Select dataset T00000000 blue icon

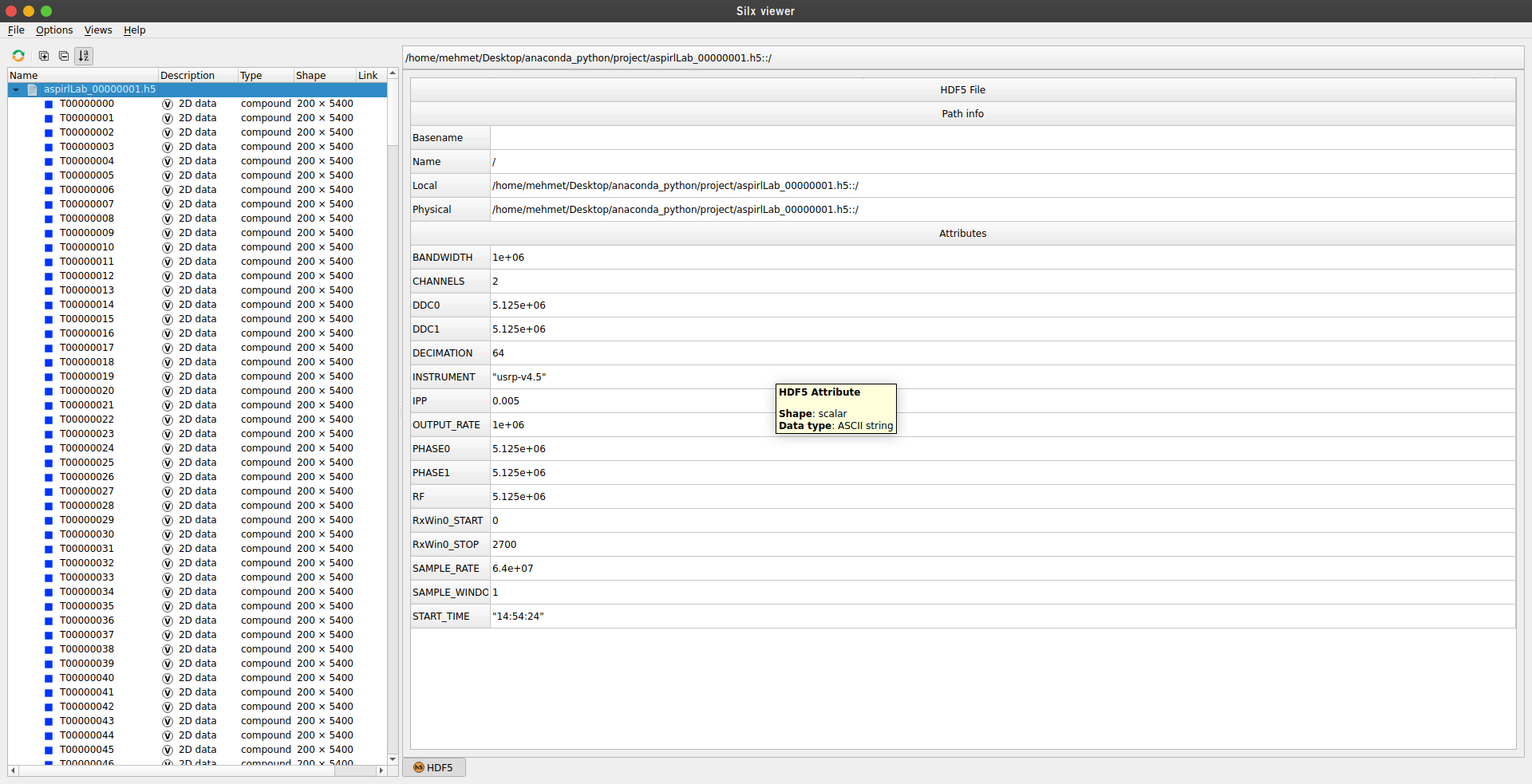(x=49, y=104)
